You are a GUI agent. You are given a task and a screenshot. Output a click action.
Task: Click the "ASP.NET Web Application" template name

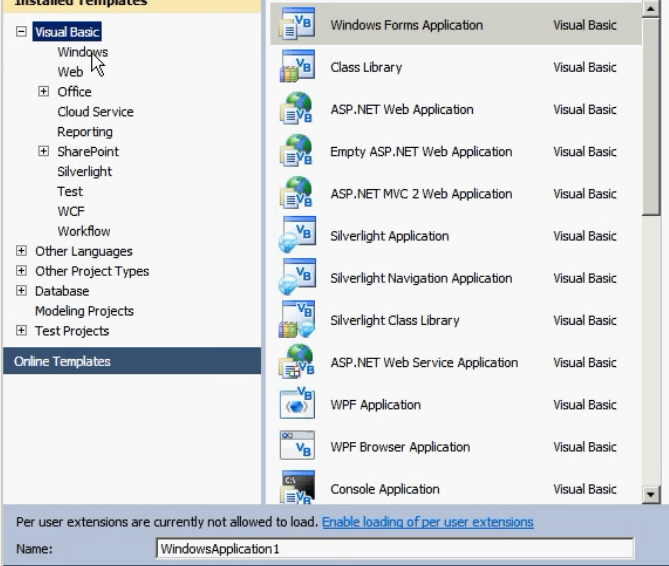402,110
